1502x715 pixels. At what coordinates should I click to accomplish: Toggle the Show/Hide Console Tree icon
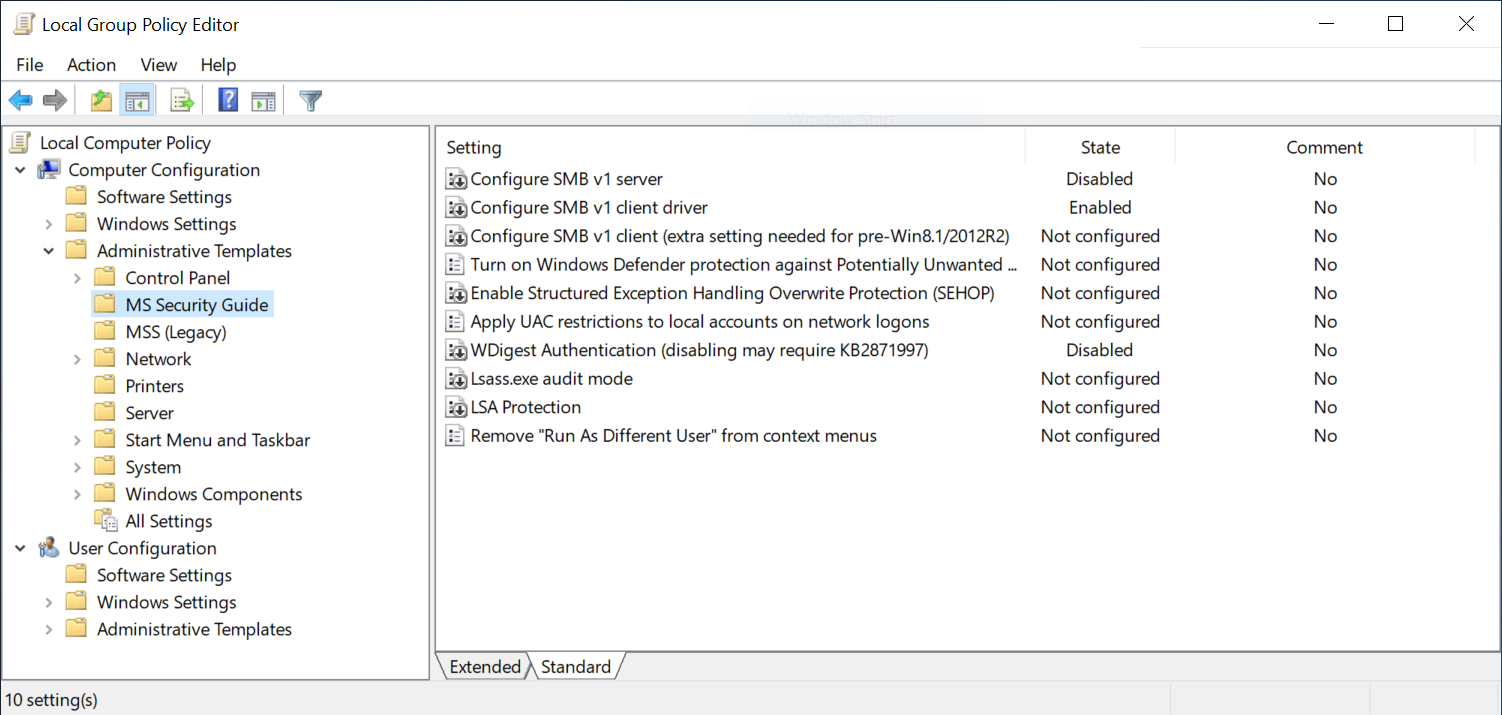[137, 99]
